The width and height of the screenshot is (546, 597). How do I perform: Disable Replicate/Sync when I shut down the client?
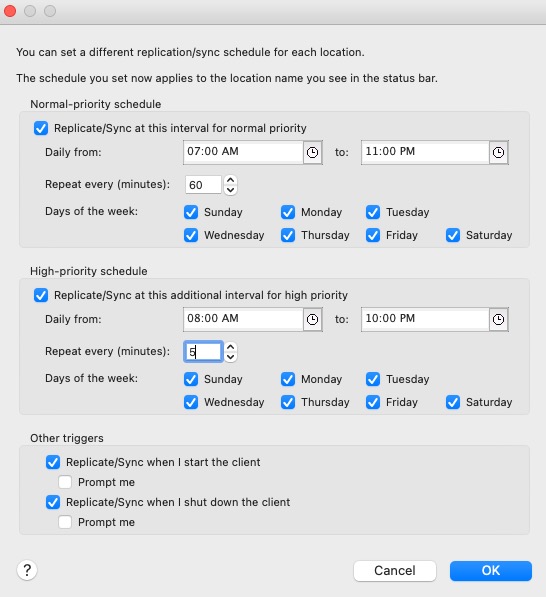coord(53,502)
